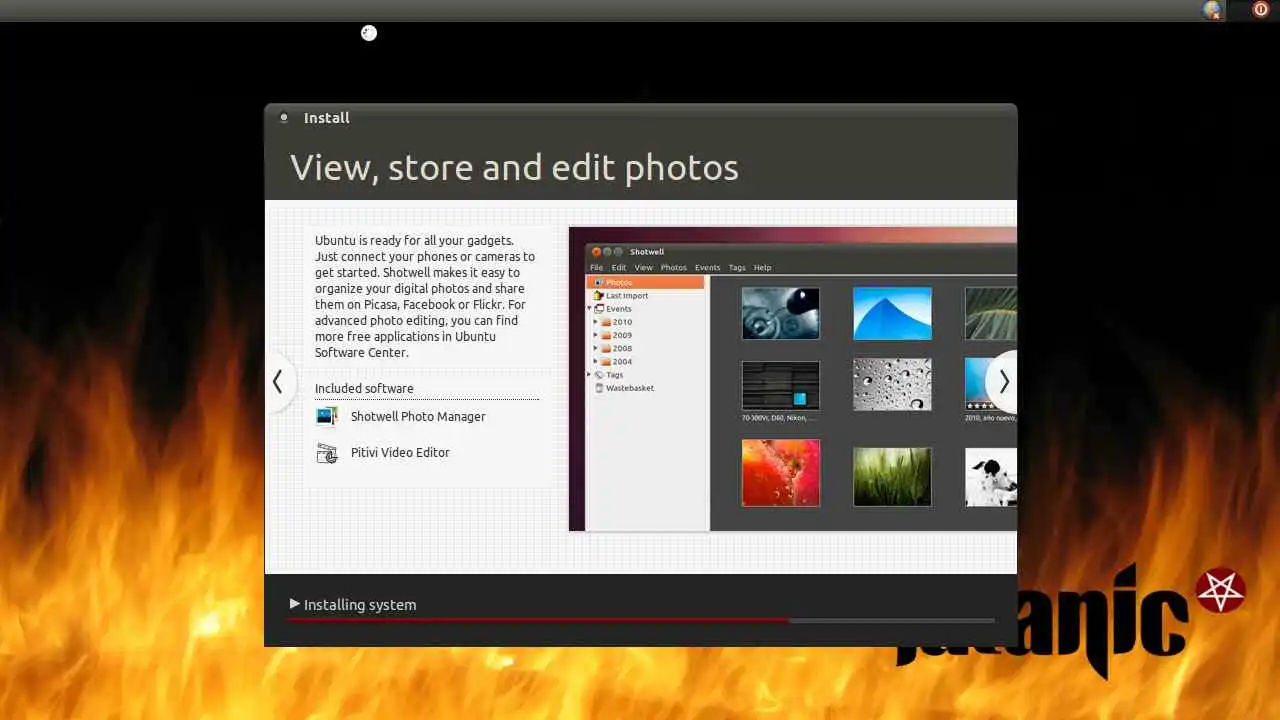Screen dimensions: 1280x720
Task: Click the Included software heading
Action: pyautogui.click(x=364, y=388)
